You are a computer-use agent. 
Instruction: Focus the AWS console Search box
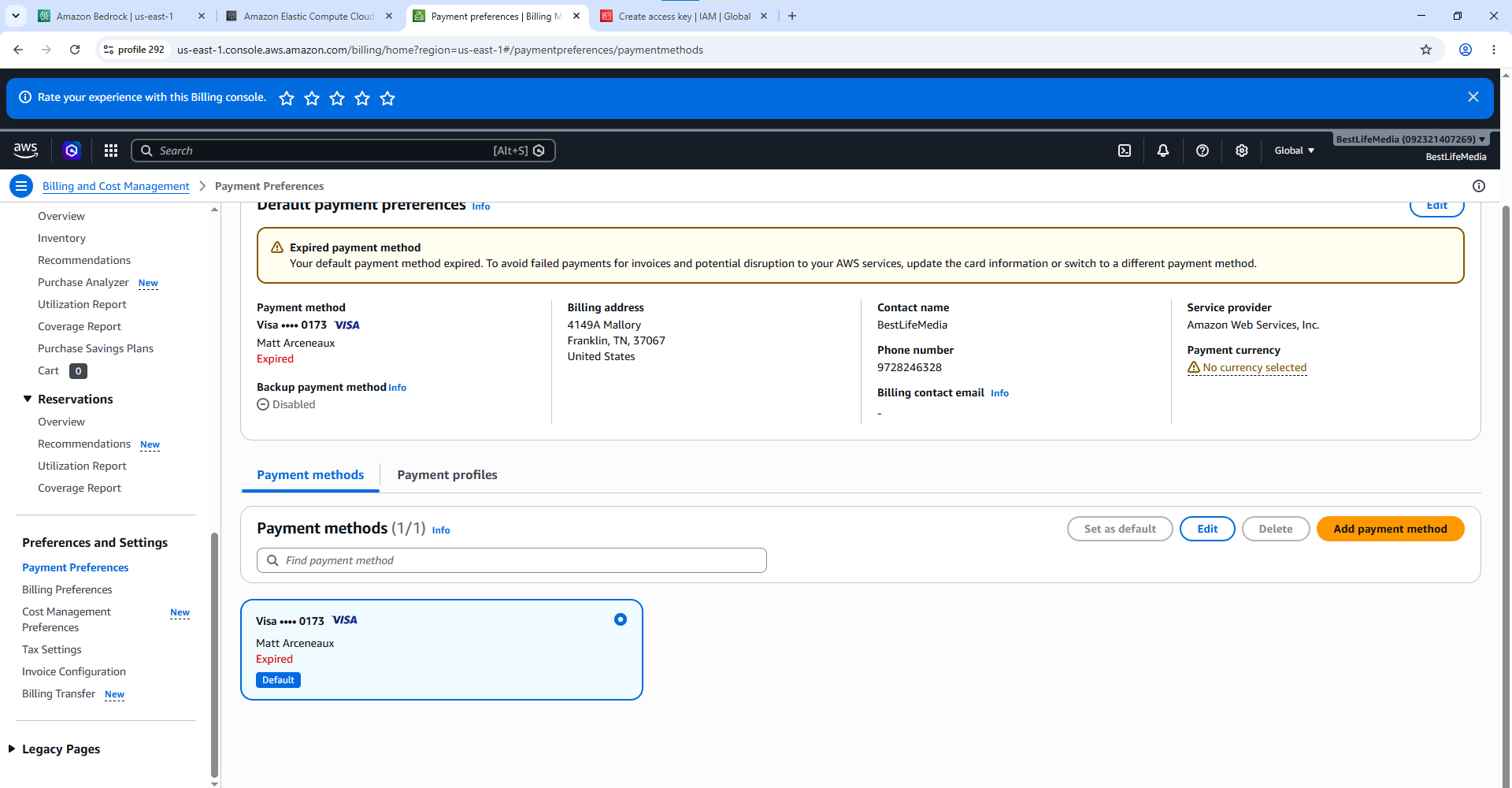[x=343, y=151]
